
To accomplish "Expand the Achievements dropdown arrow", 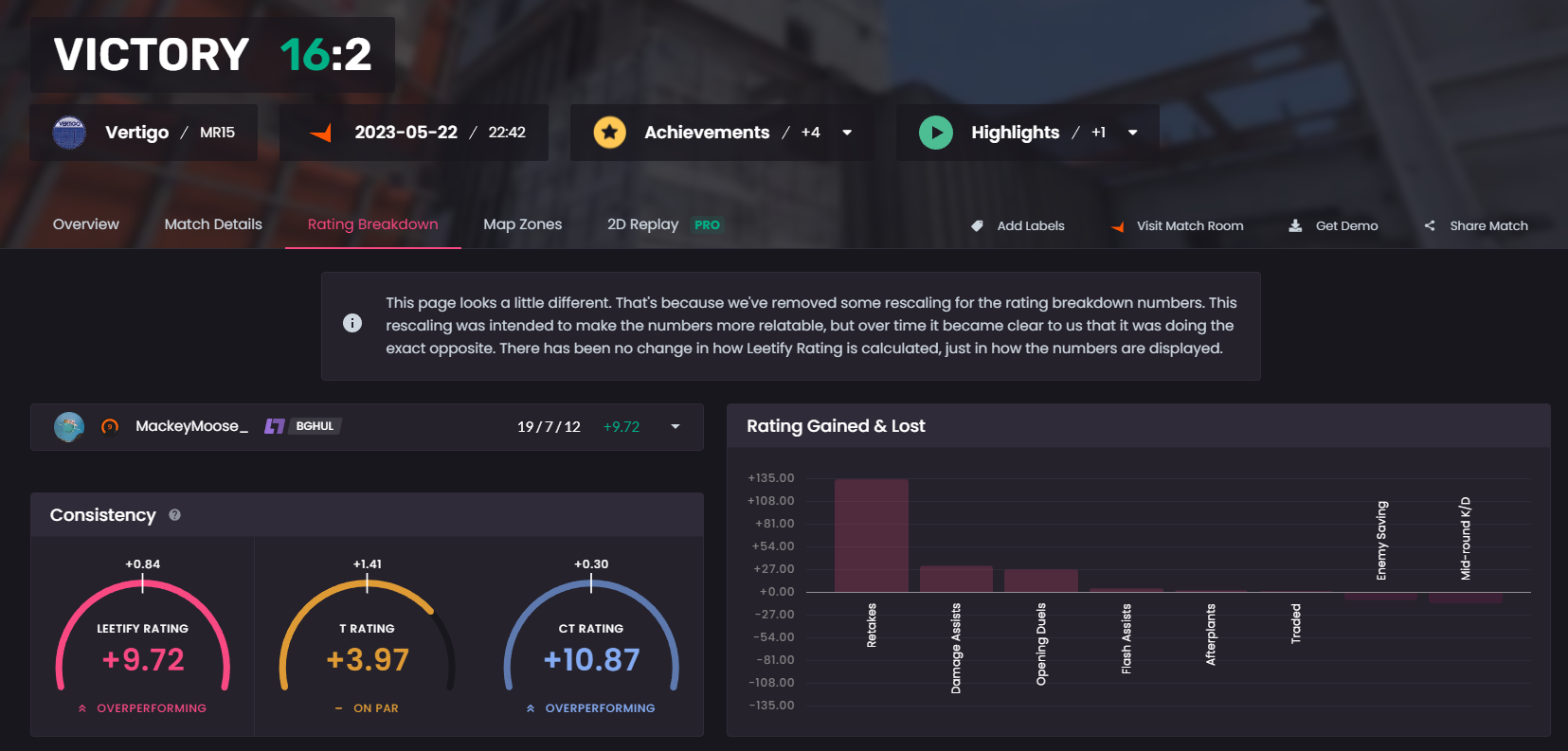I will [x=847, y=133].
